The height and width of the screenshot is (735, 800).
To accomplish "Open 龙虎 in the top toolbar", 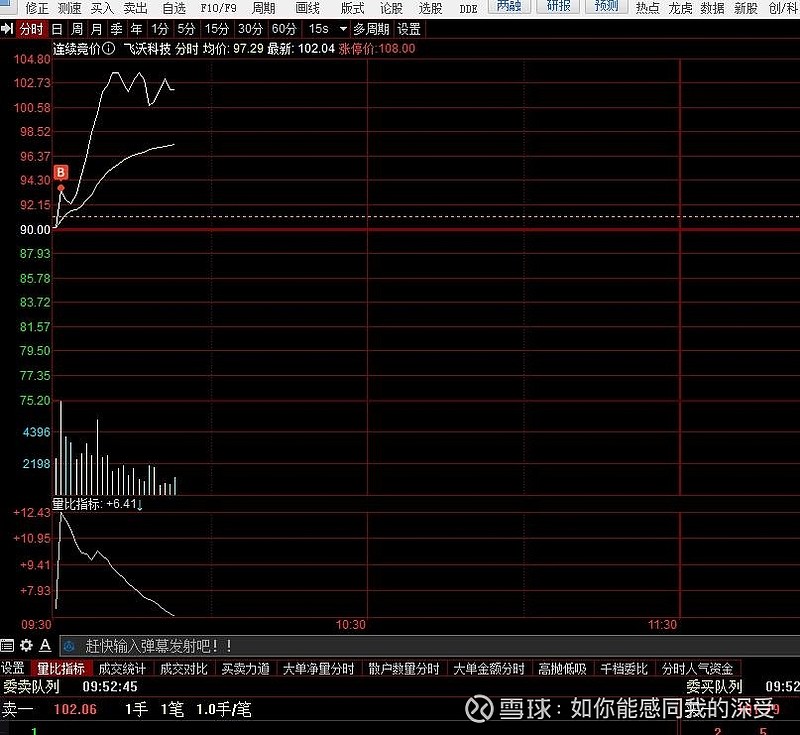I will point(680,8).
